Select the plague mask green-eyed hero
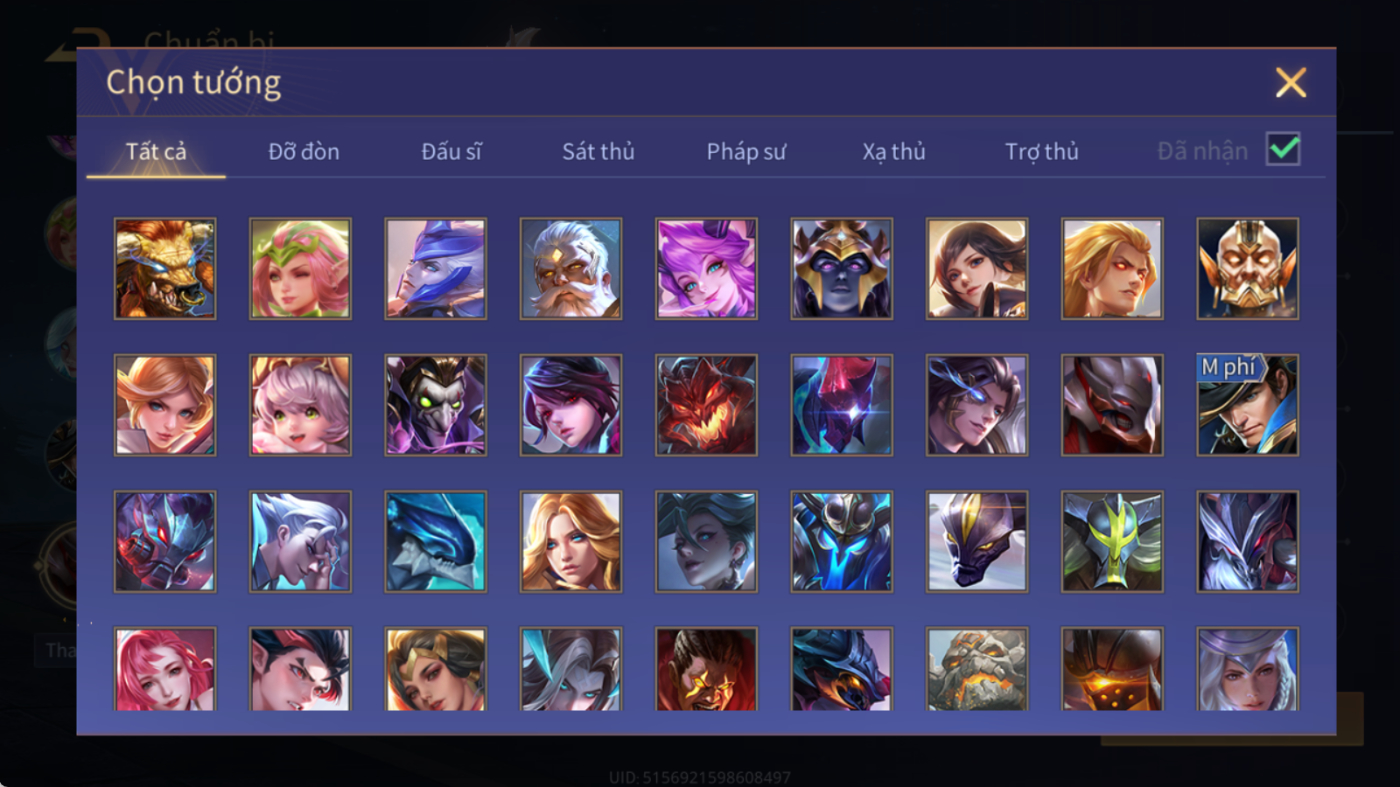This screenshot has height=787, width=1400. [x=436, y=405]
